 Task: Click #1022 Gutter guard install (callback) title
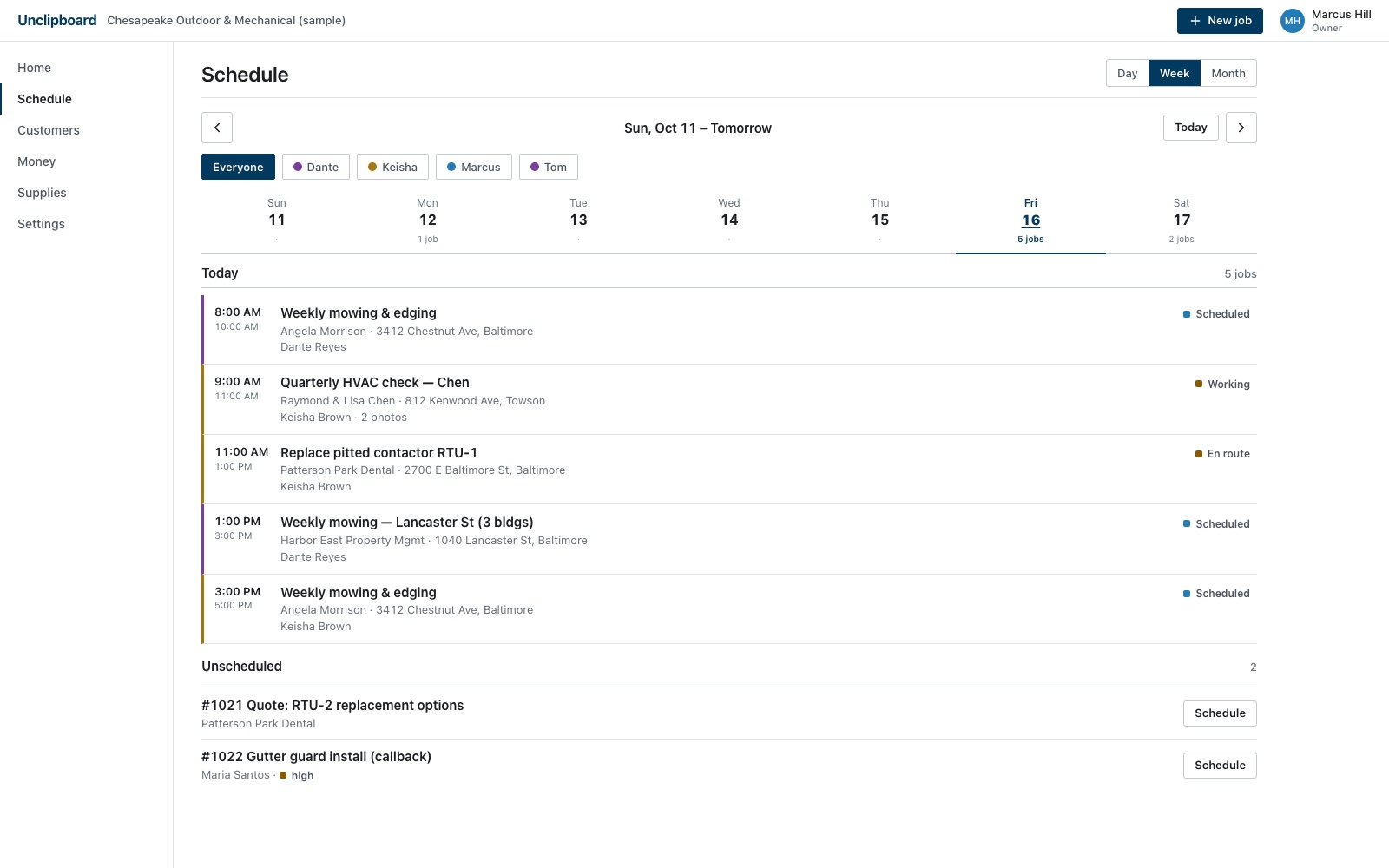[316, 757]
